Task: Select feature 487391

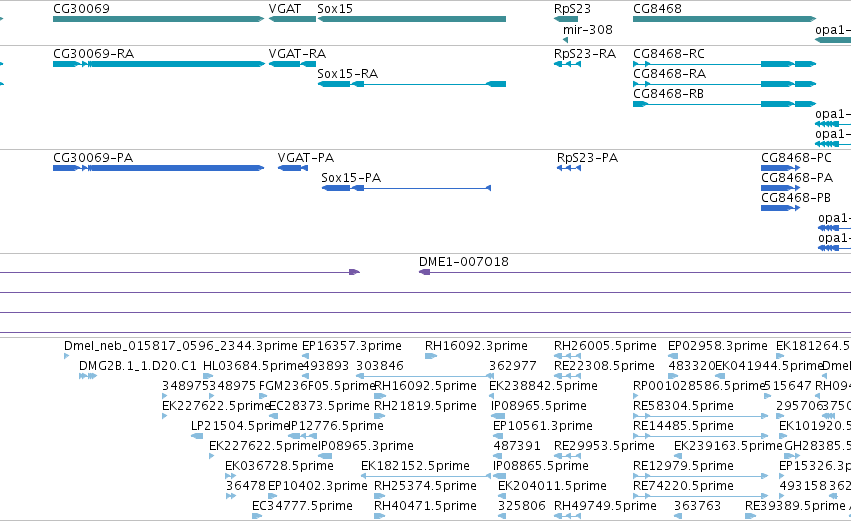Action: pos(517,446)
